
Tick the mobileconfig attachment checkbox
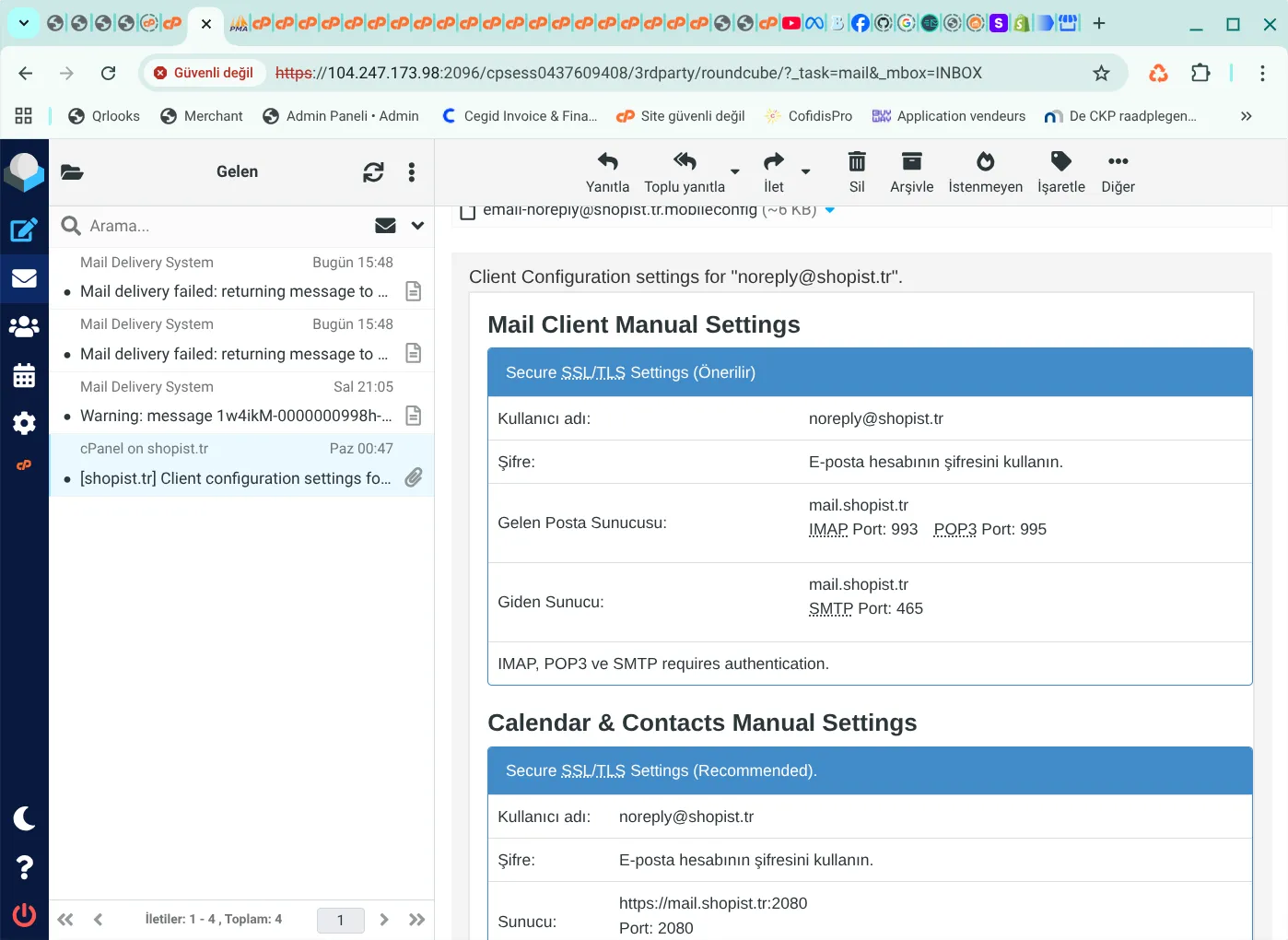tap(468, 211)
